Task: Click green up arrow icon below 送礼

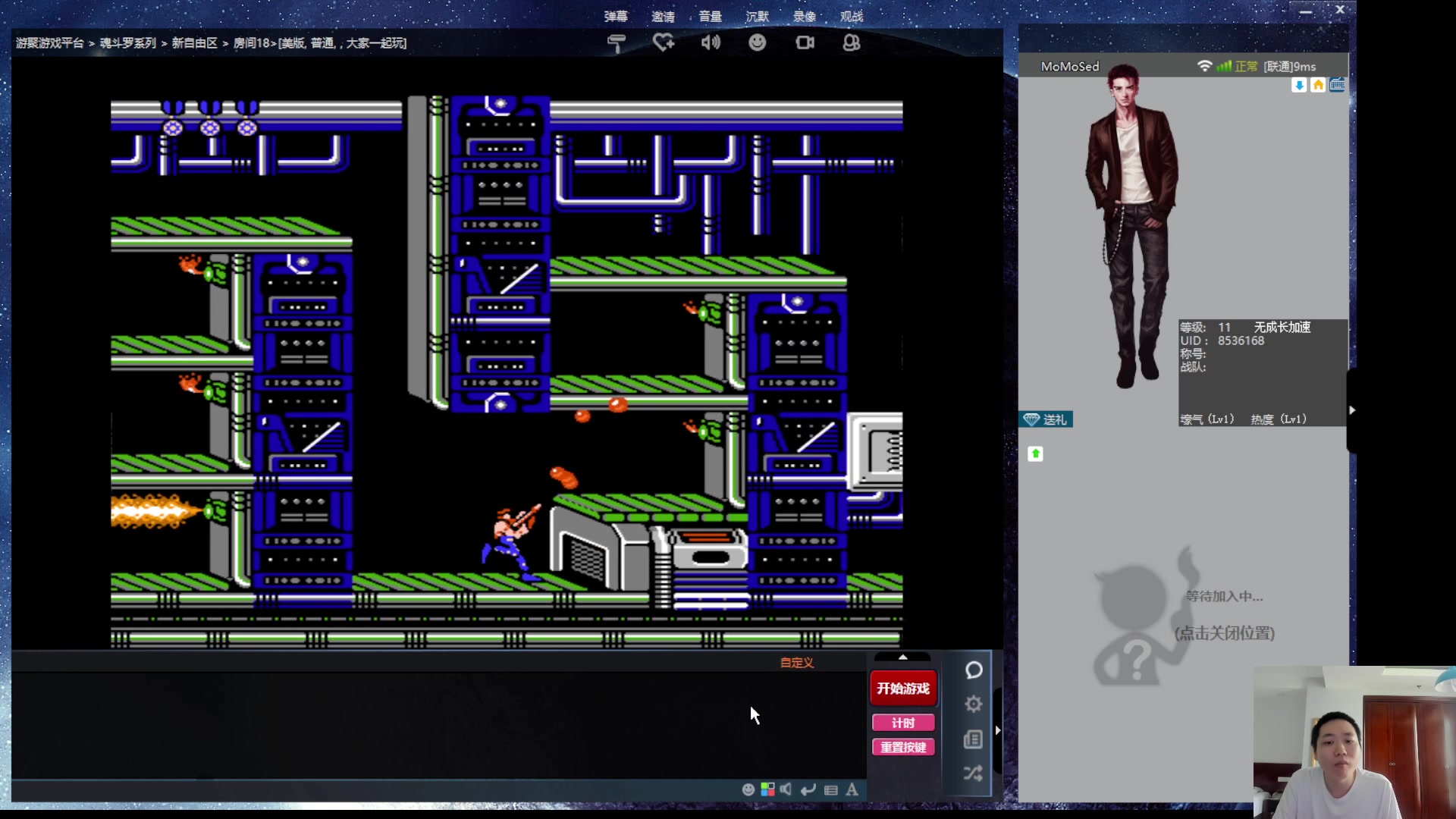Action: 1035,453
